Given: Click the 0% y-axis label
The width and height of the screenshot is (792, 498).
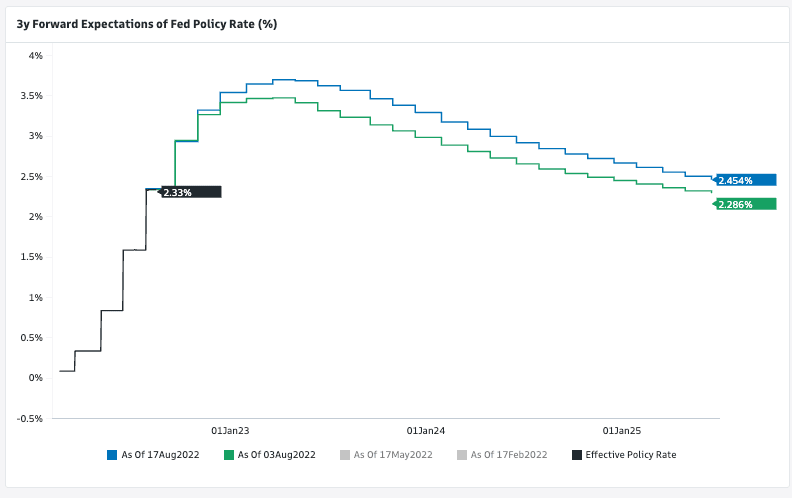Looking at the screenshot, I should (35, 378).
